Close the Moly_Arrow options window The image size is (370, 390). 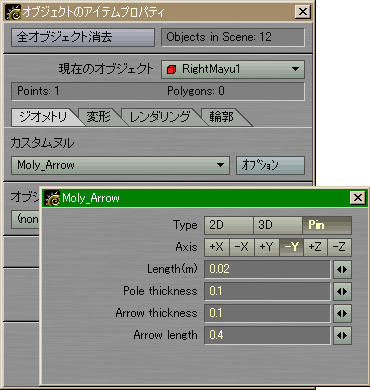click(358, 198)
